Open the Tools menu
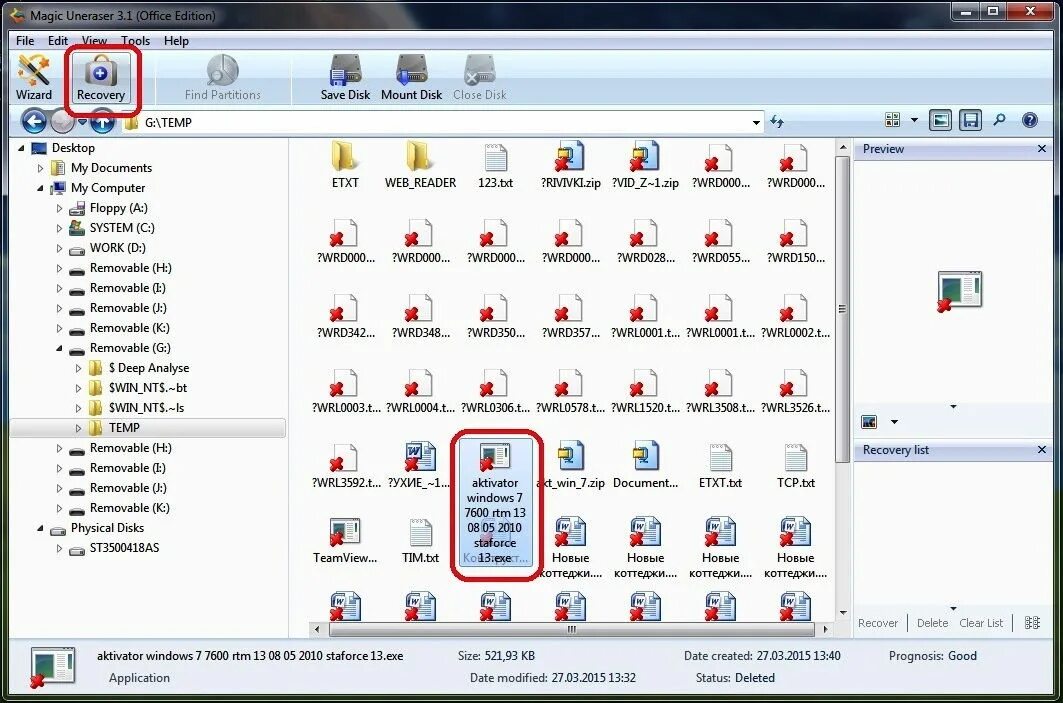This screenshot has height=703, width=1063. coord(136,41)
